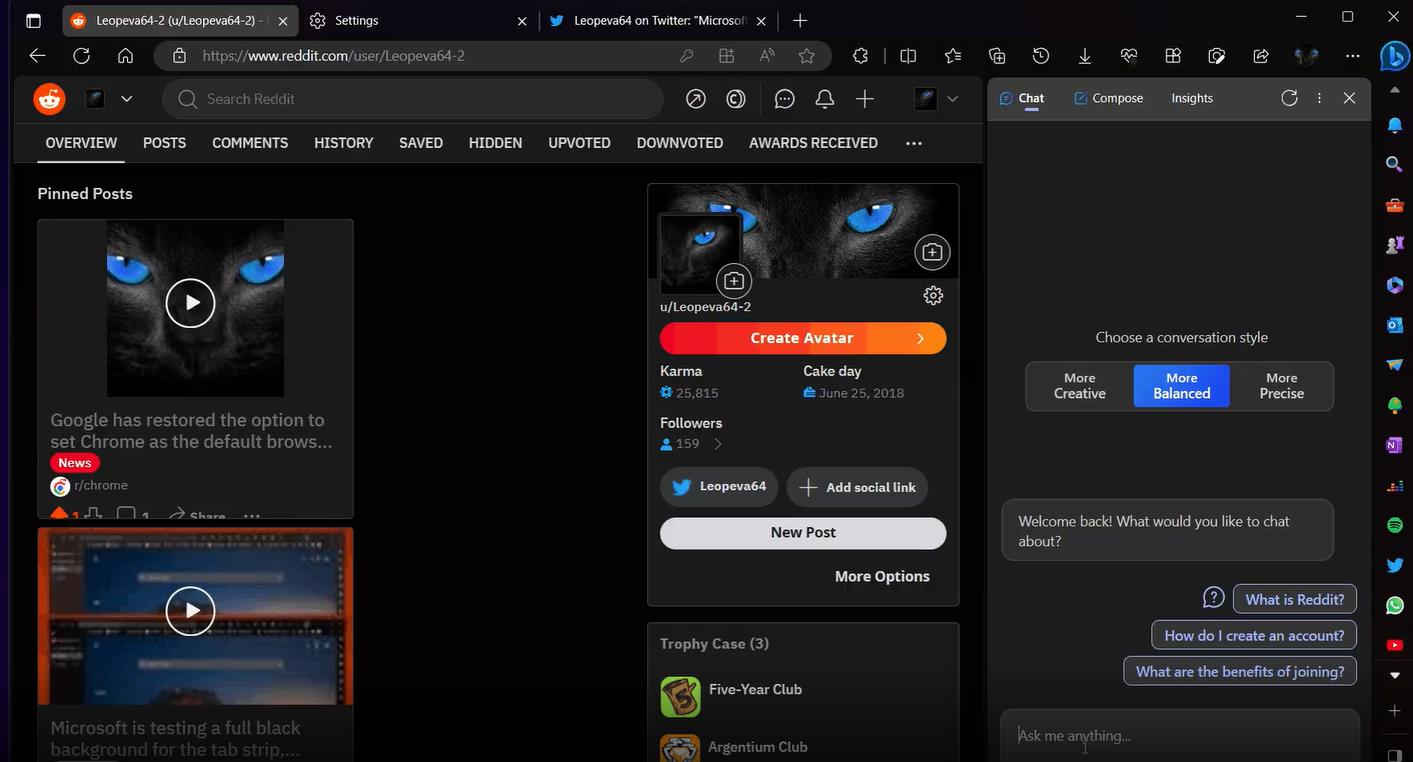Image resolution: width=1413 pixels, height=762 pixels.
Task: Open sidebar Search magnifier icon
Action: coord(1395,163)
